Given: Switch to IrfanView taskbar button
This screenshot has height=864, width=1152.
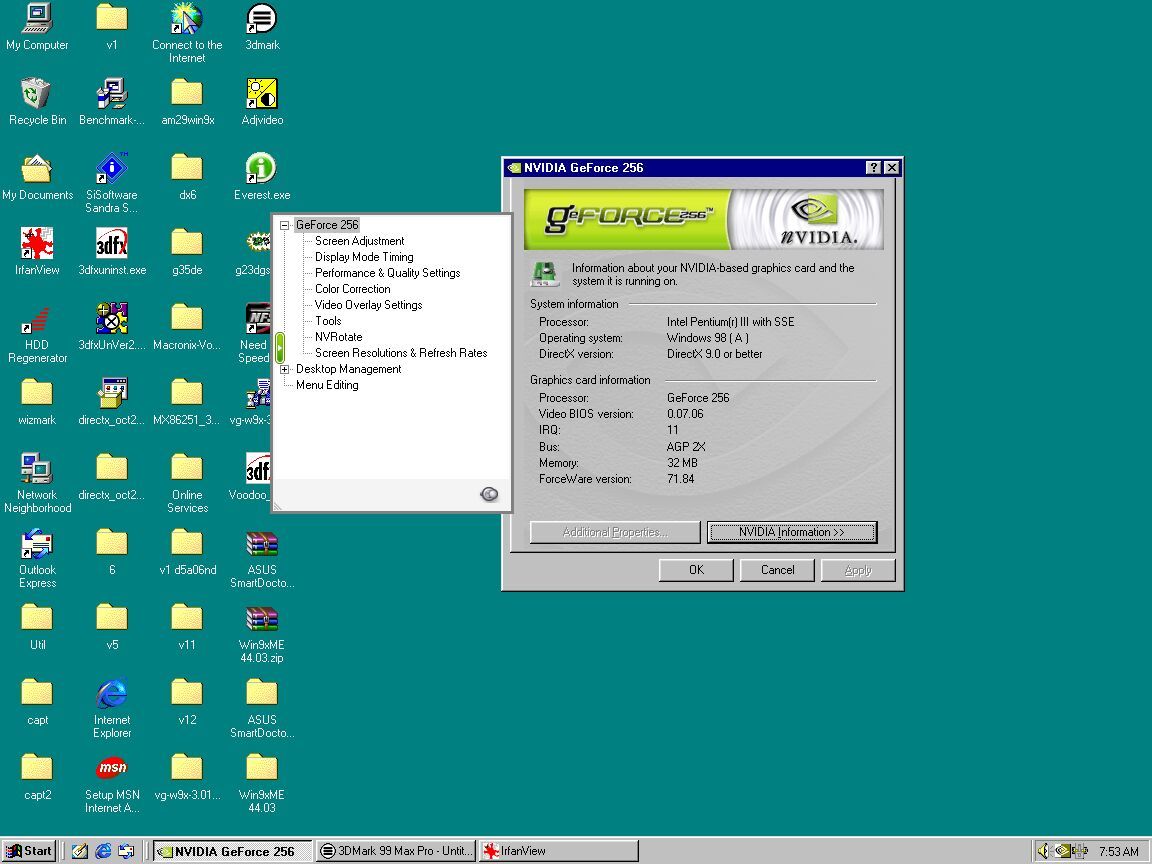Looking at the screenshot, I should click(558, 851).
